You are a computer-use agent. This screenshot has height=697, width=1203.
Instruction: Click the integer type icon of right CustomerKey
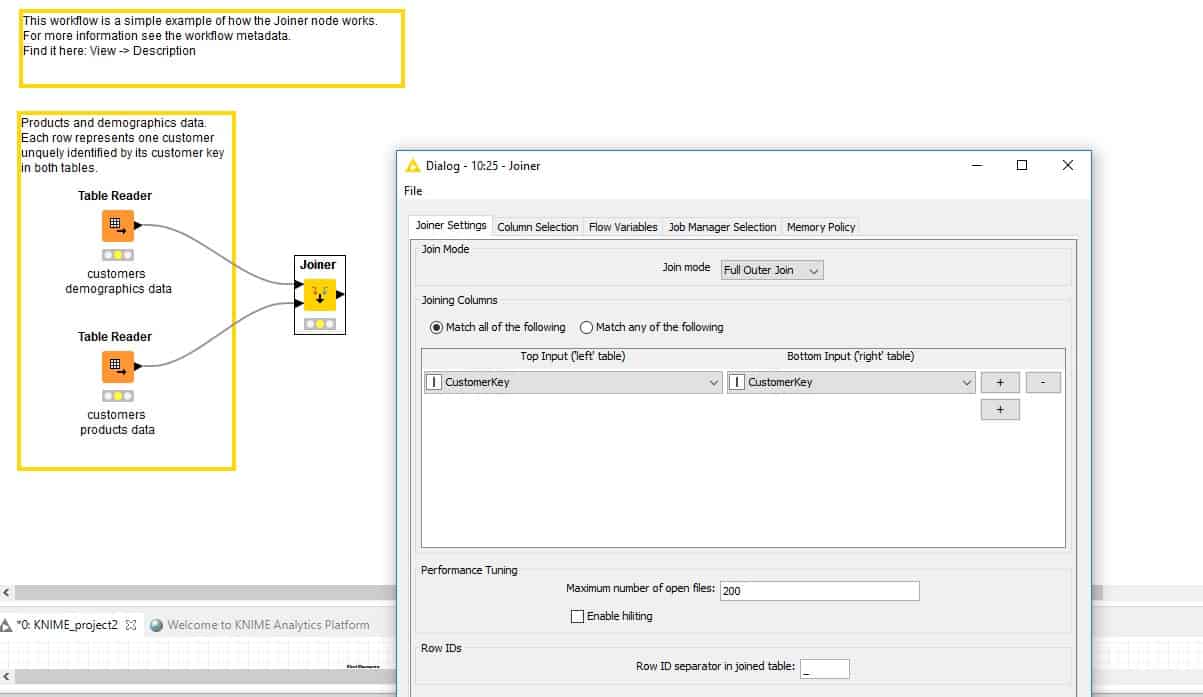click(737, 382)
